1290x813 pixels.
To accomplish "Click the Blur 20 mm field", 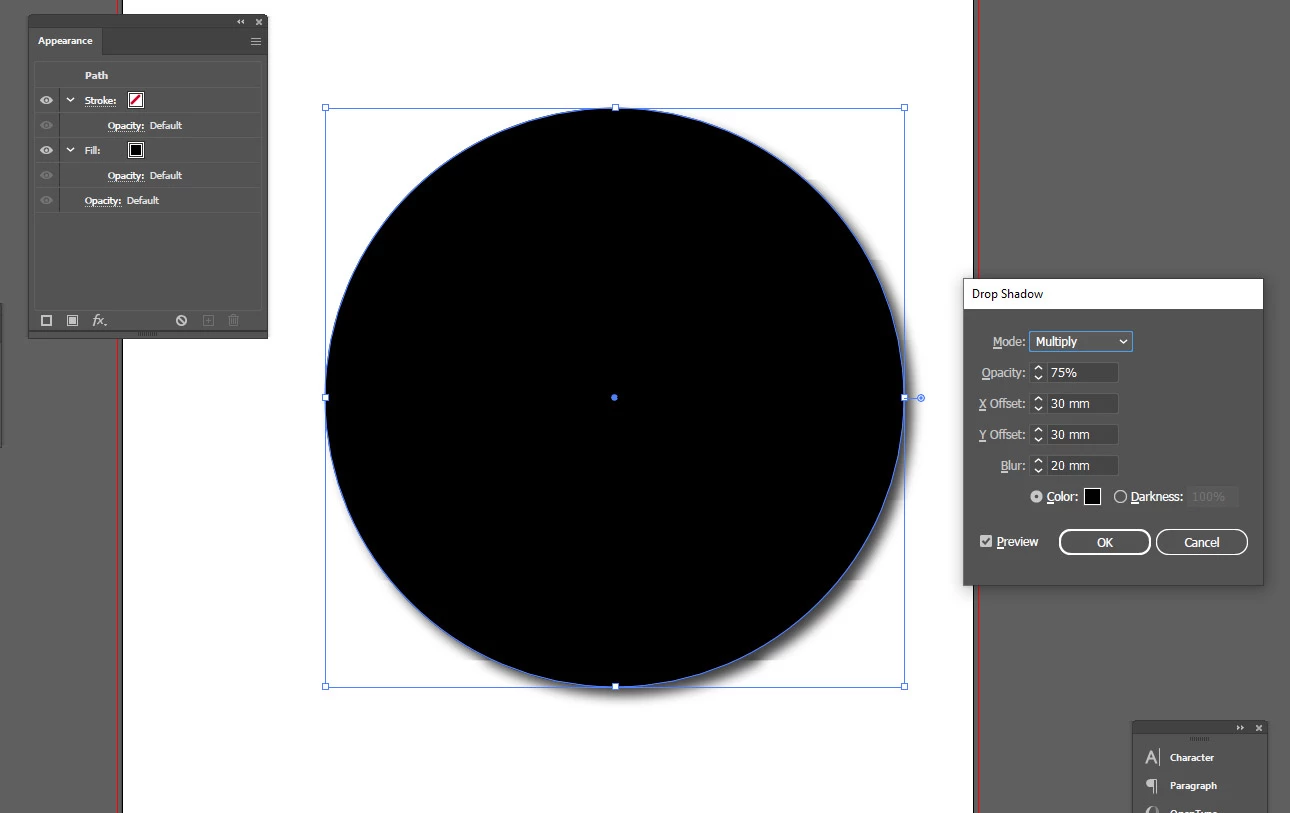I will (1082, 466).
